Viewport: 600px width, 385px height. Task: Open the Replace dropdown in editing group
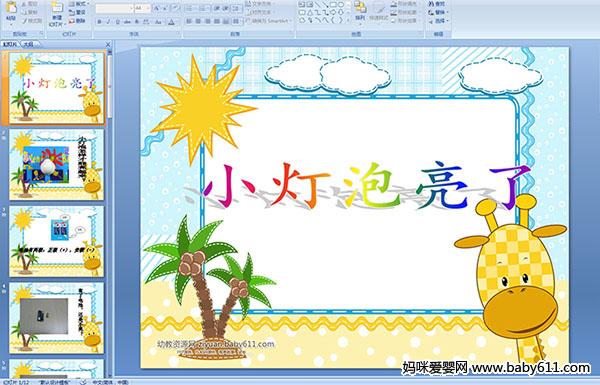pos(439,12)
